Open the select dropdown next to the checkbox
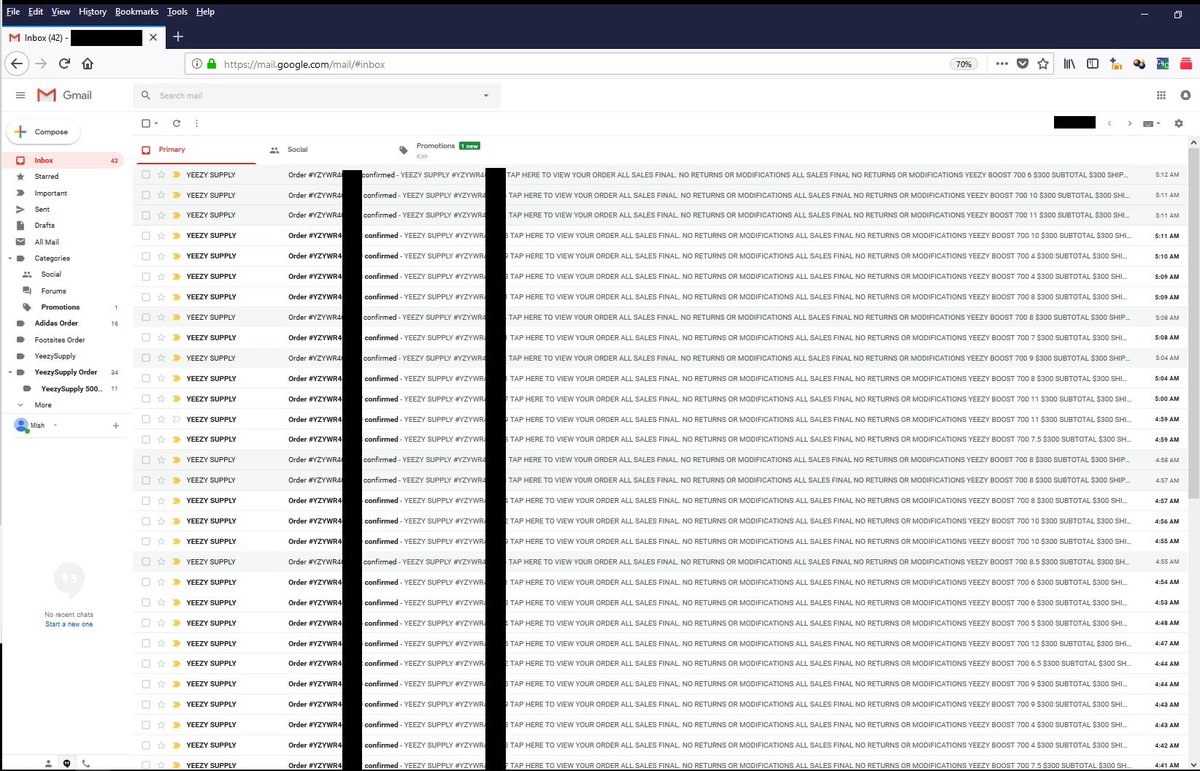This screenshot has width=1200, height=771. [x=155, y=123]
